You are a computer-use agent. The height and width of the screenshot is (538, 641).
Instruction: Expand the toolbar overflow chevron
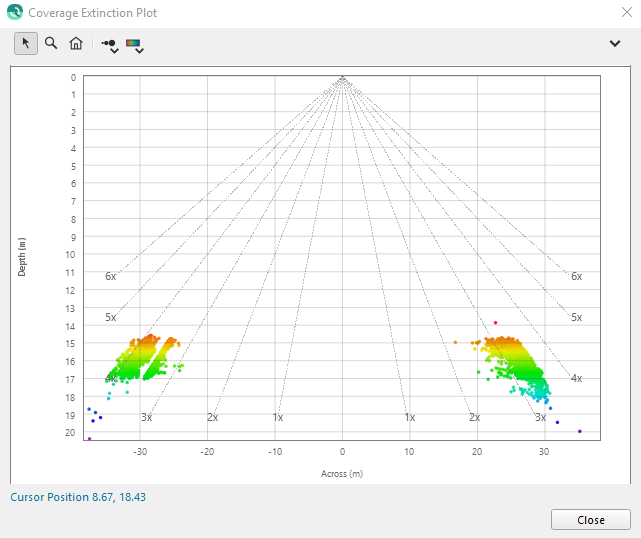point(615,44)
